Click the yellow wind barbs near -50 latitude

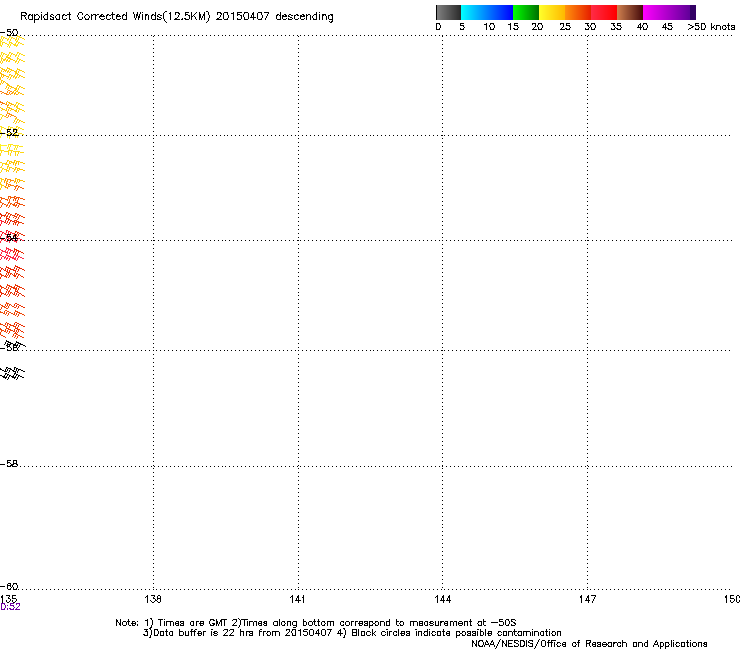click(12, 42)
